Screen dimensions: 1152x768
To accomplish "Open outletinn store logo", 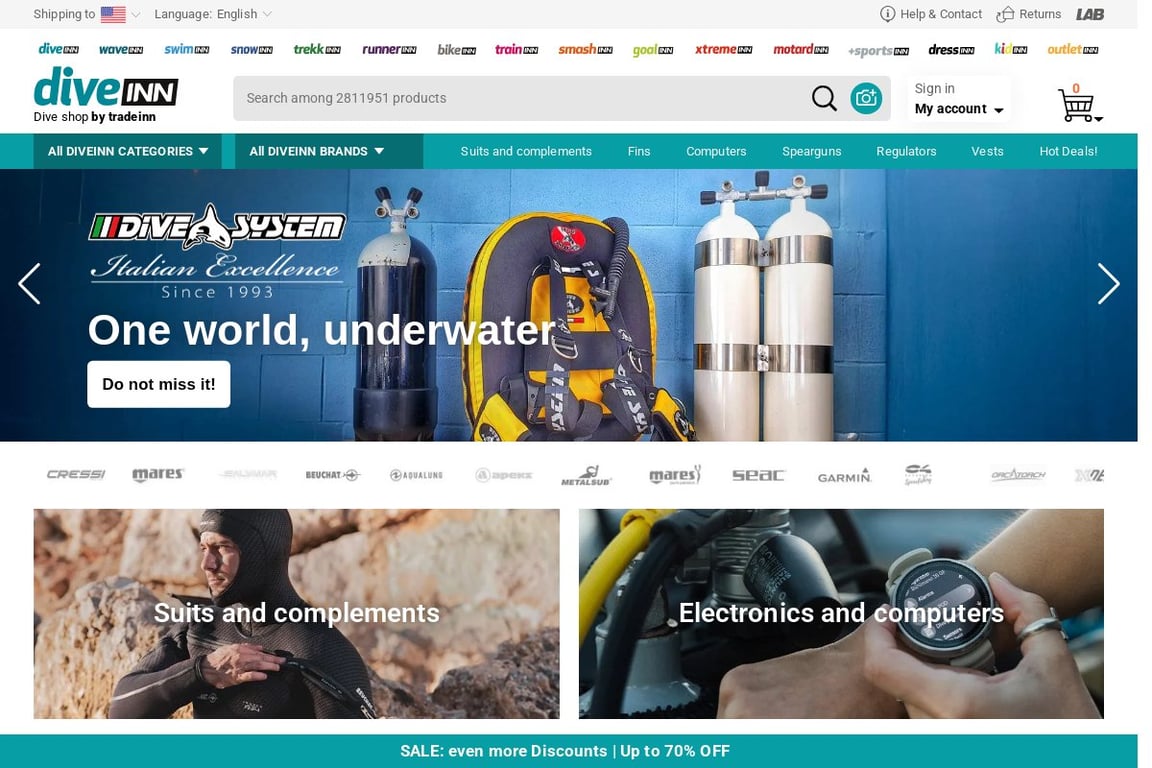I will pyautogui.click(x=1072, y=49).
